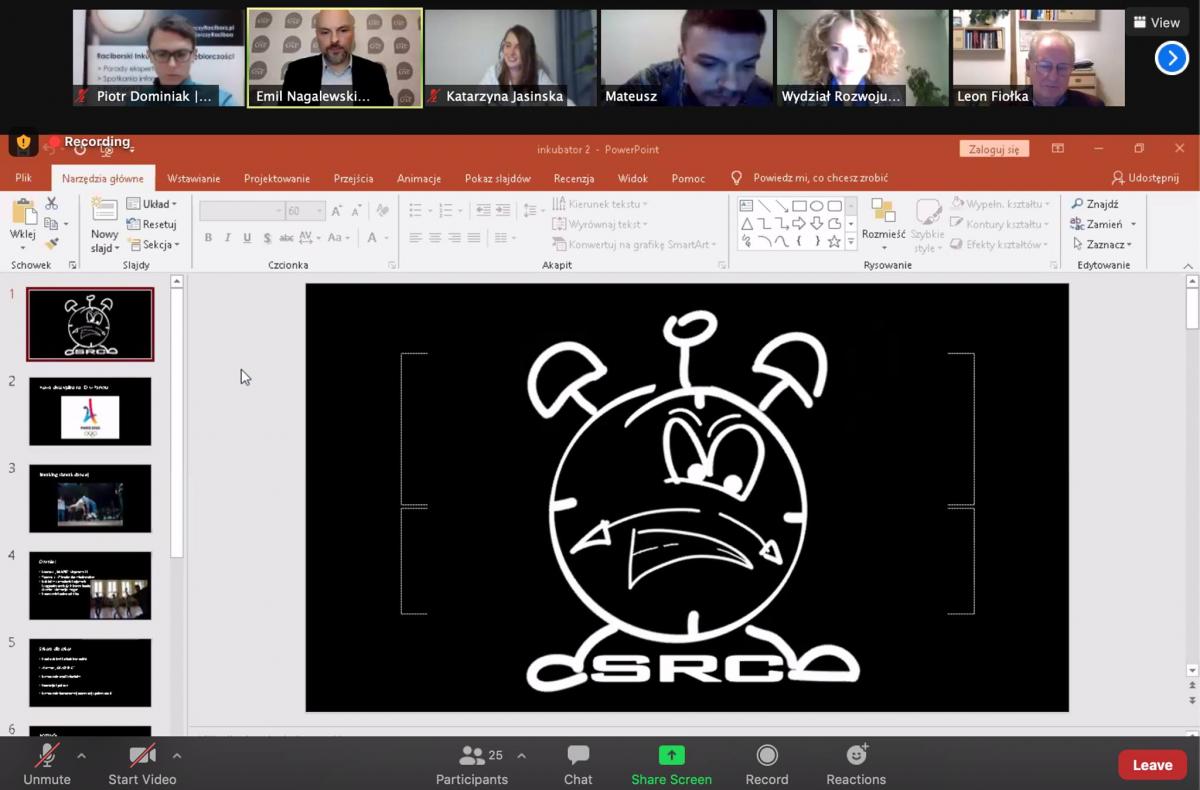Open Zamień replace dropdown arrow

(x=1133, y=224)
